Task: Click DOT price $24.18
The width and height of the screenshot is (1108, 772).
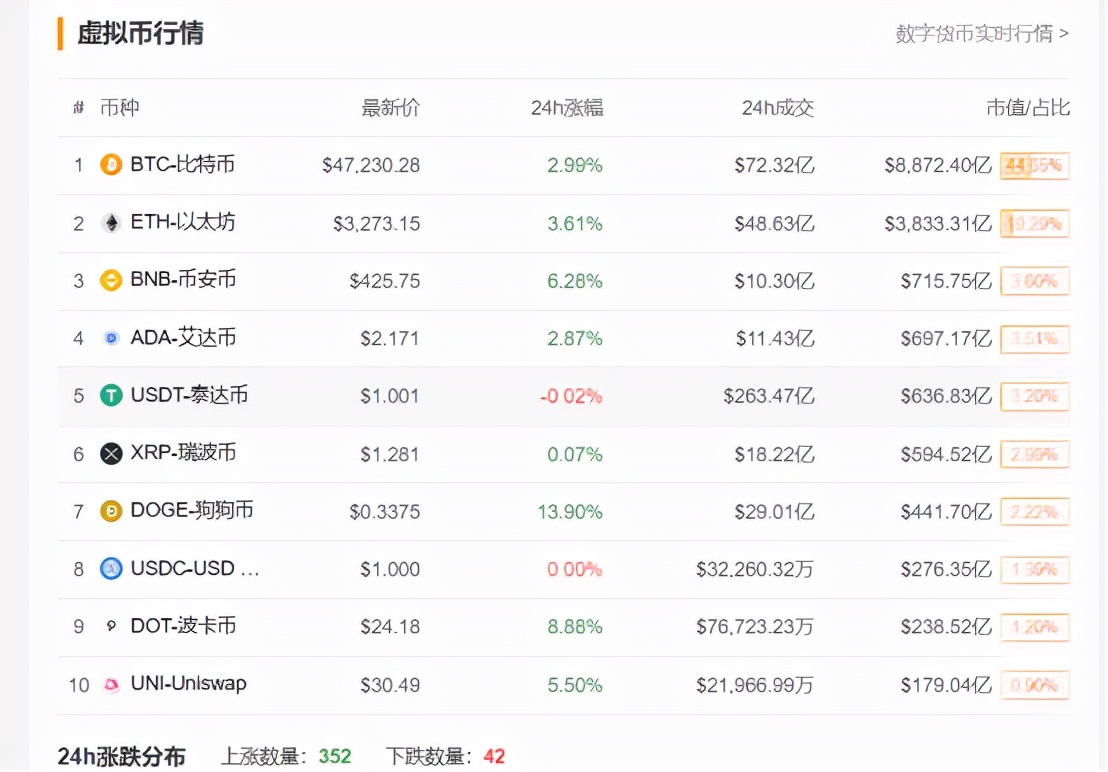Action: (x=390, y=627)
